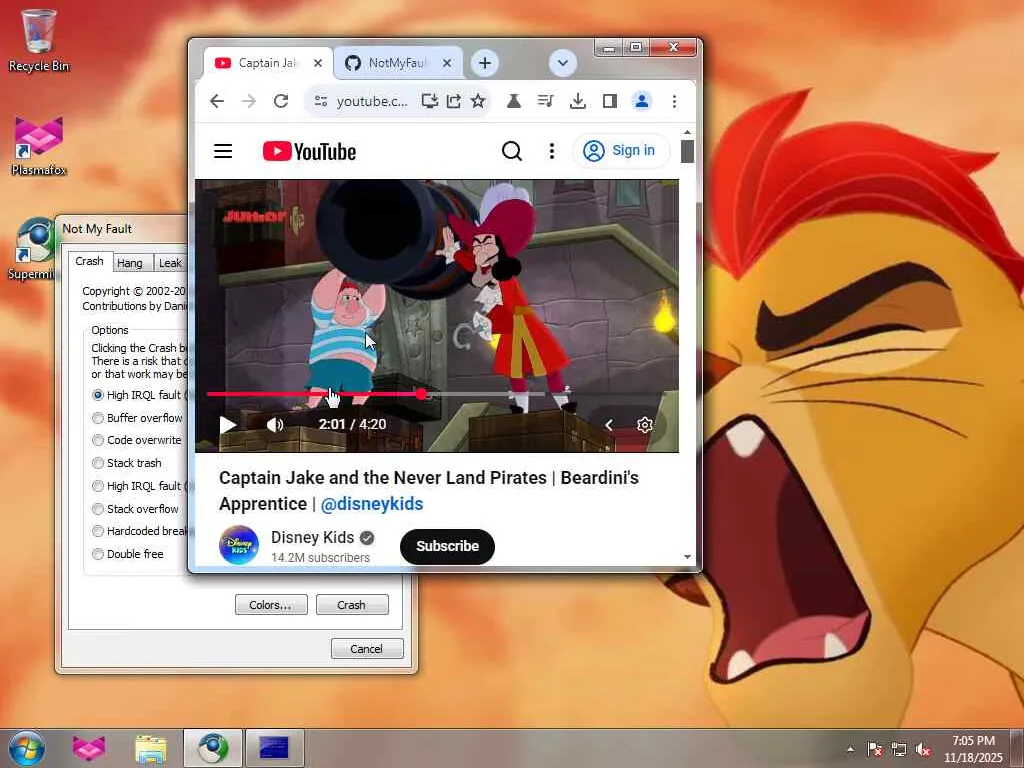Viewport: 1024px width, 768px height.
Task: Select Code overwrite radio option
Action: pyautogui.click(x=137, y=440)
